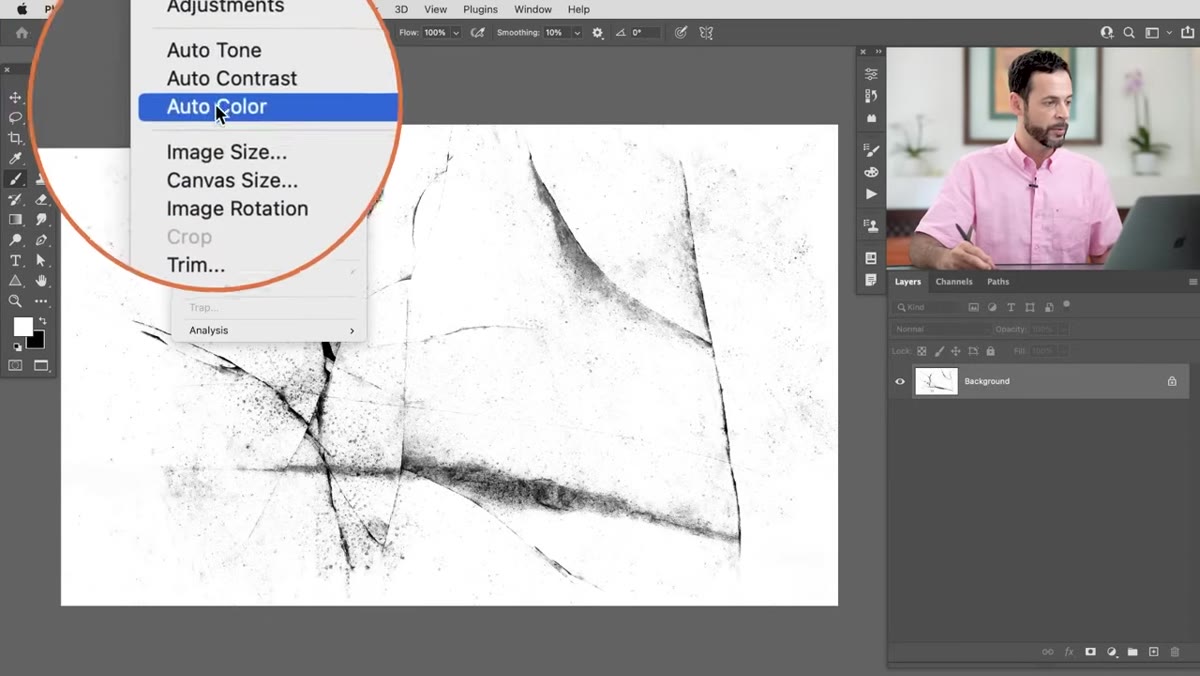Open butterfly symmetry paint options
The width and height of the screenshot is (1200, 676).
706,33
